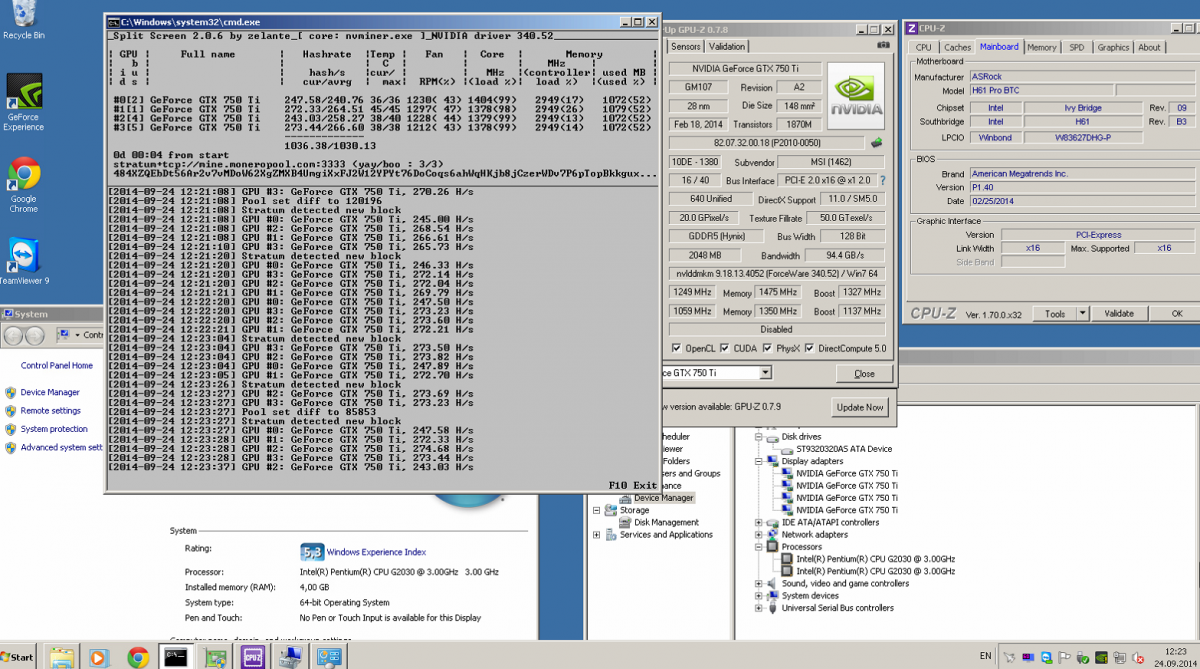Open the CPU-Z Tools dropdown arrow
The height and width of the screenshot is (669, 1200).
pyautogui.click(x=1083, y=314)
